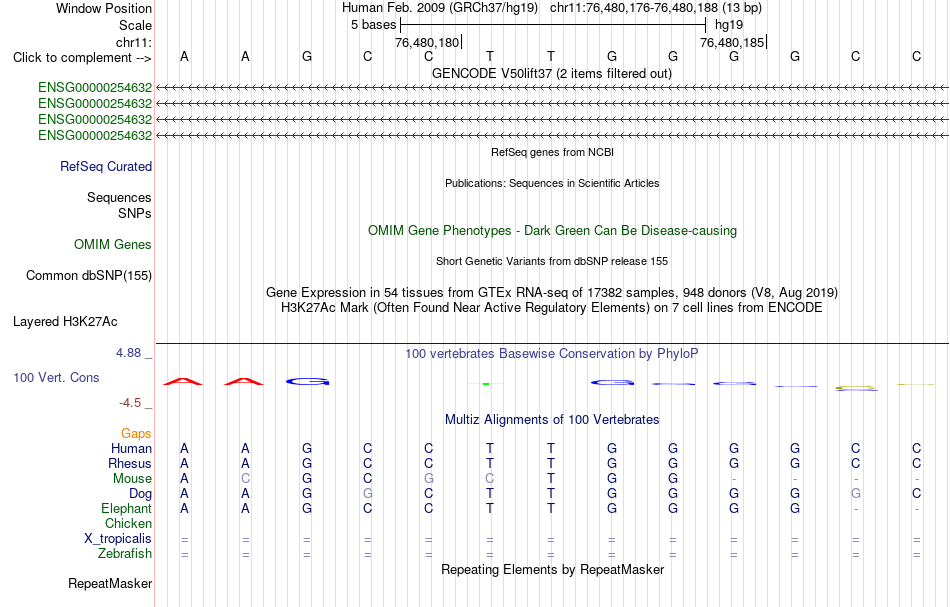Select ruler coordinate '76,480,185'

tap(732, 42)
